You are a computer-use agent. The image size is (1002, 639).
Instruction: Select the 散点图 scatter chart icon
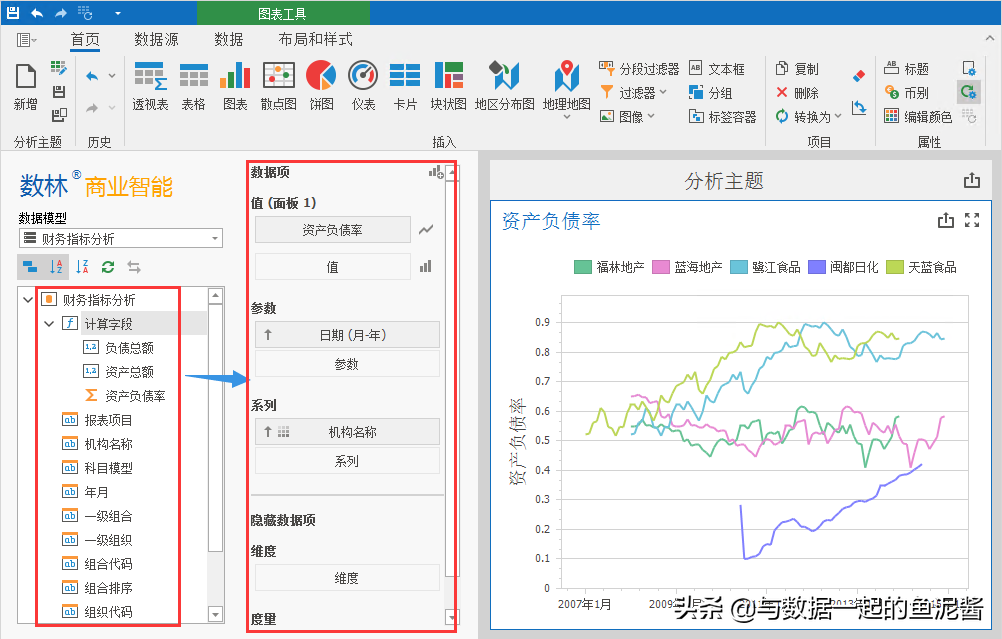click(x=277, y=88)
